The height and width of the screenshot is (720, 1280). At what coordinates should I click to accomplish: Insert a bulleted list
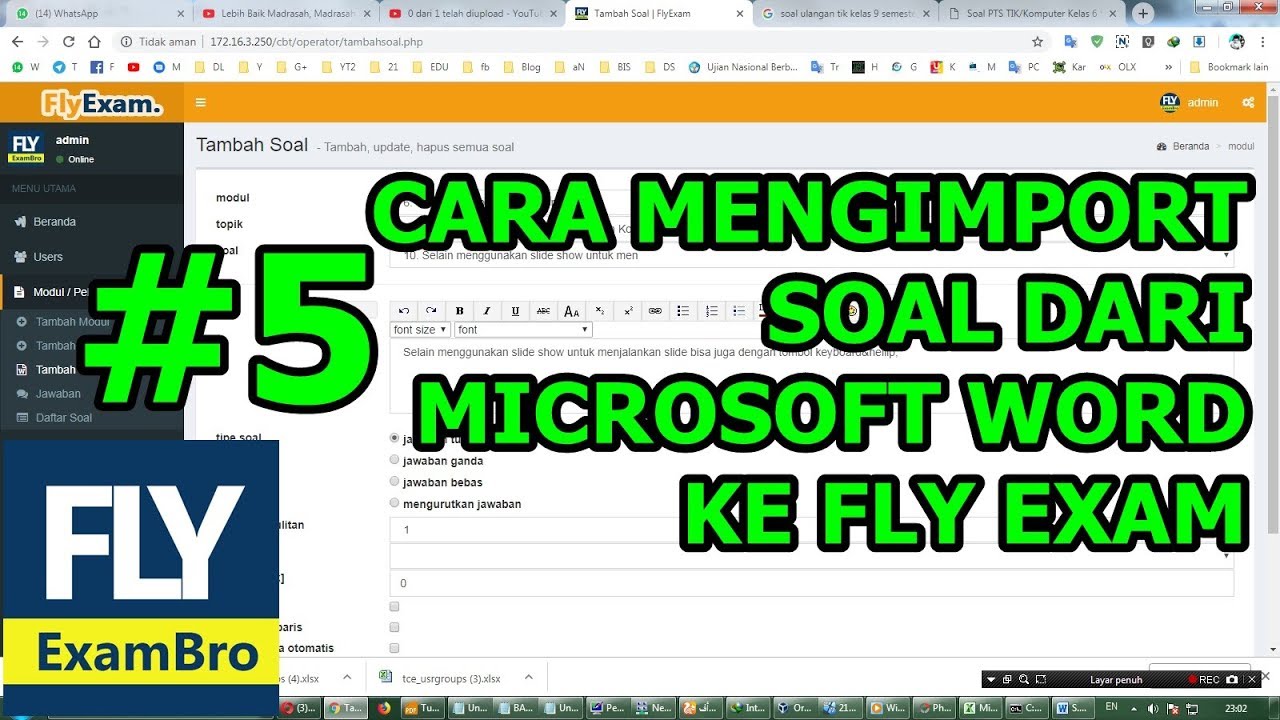click(x=683, y=311)
